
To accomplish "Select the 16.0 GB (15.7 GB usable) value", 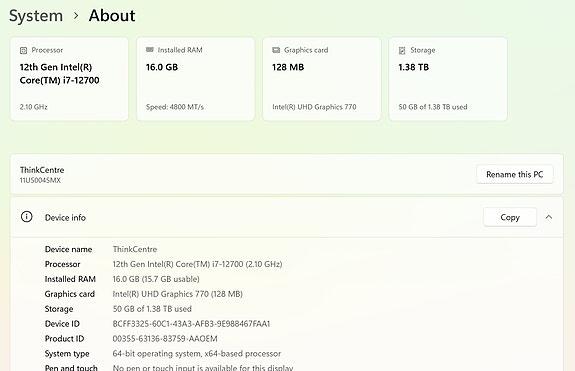I will click(x=156, y=279).
